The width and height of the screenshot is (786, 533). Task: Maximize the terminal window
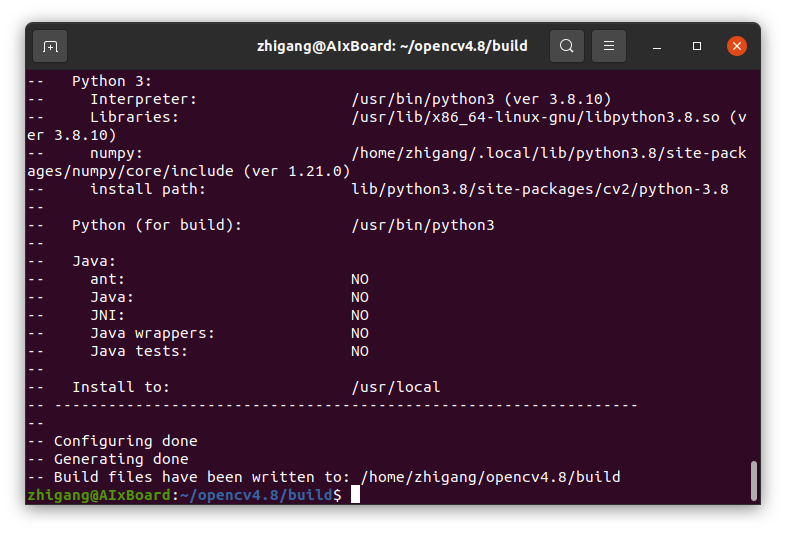point(697,46)
